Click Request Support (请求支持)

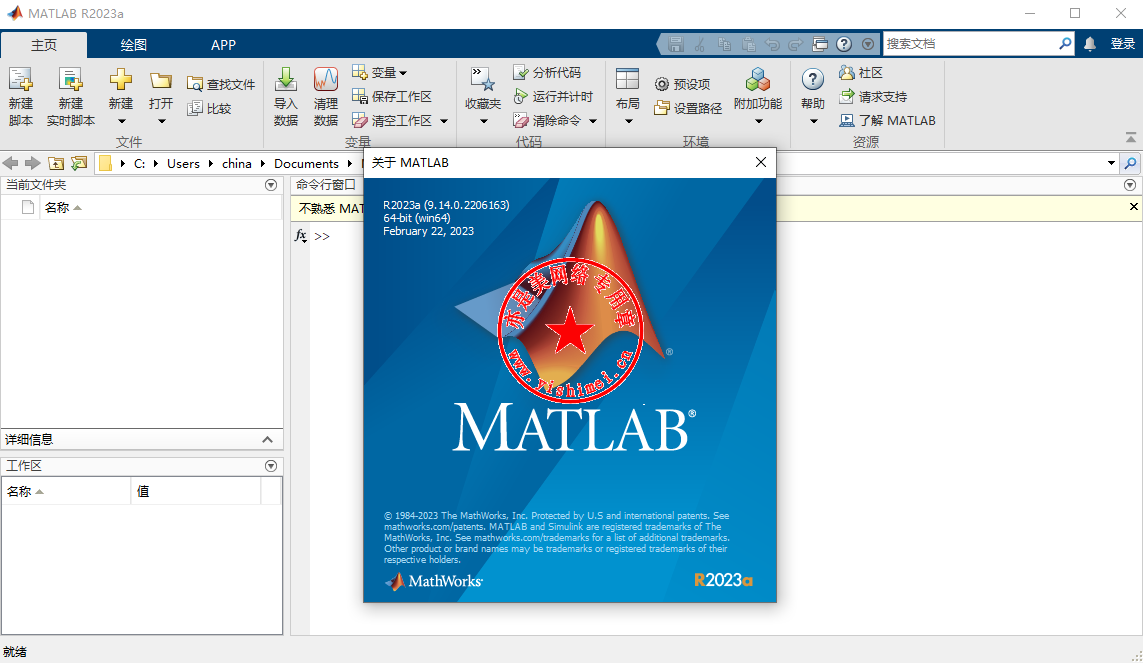(873, 96)
